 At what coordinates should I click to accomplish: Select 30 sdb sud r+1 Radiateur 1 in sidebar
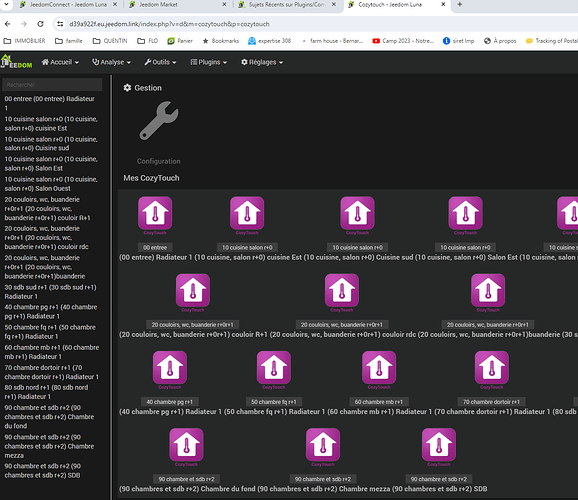tap(51, 292)
